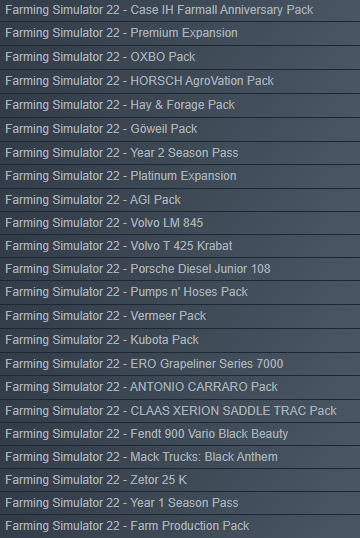
Task: Open HORSCH AgroVation Pack entry
Action: [x=180, y=81]
